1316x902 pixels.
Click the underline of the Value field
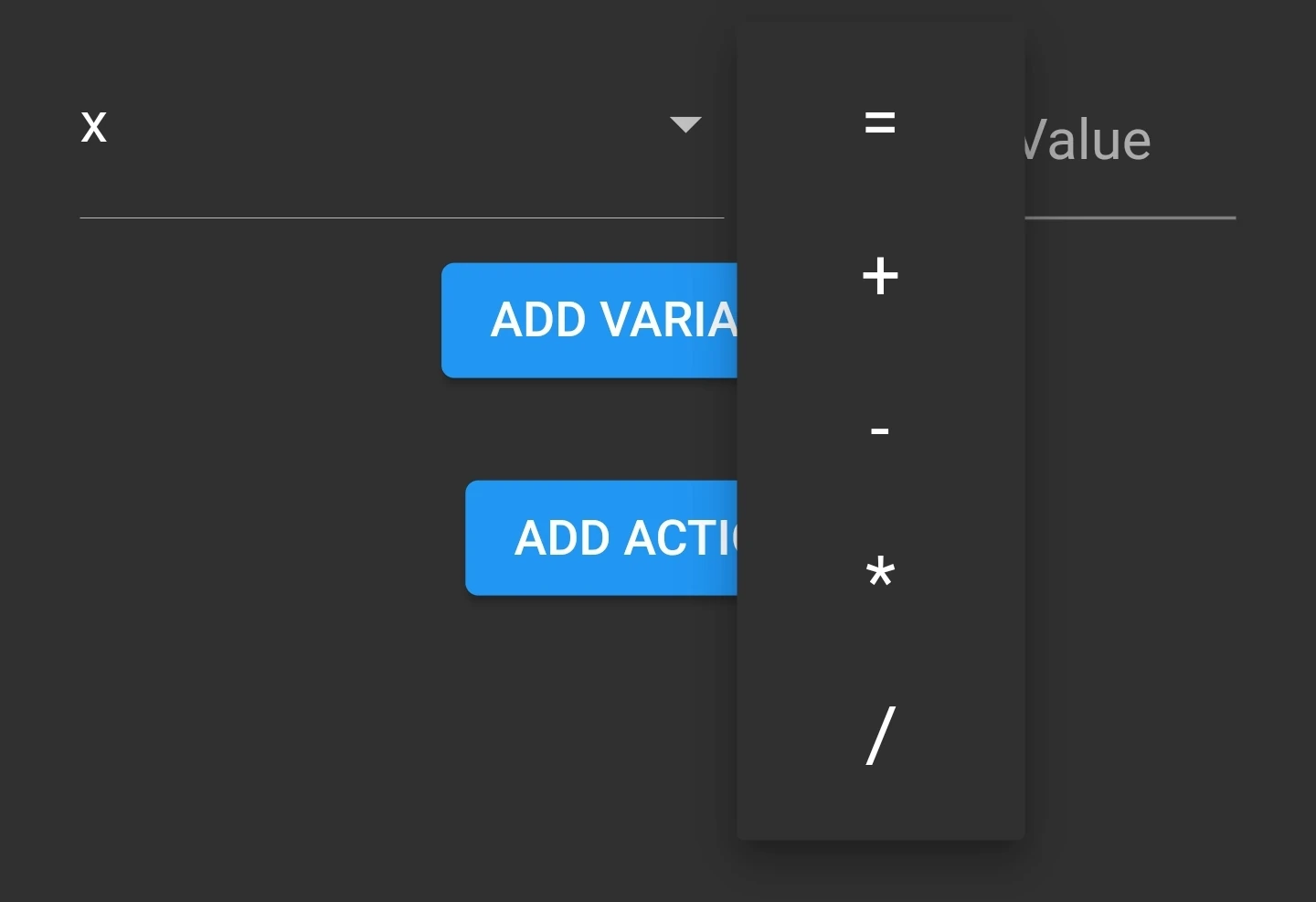1130,218
